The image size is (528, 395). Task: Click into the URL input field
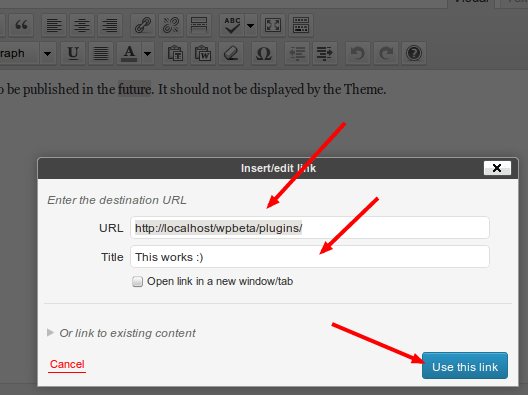[310, 228]
